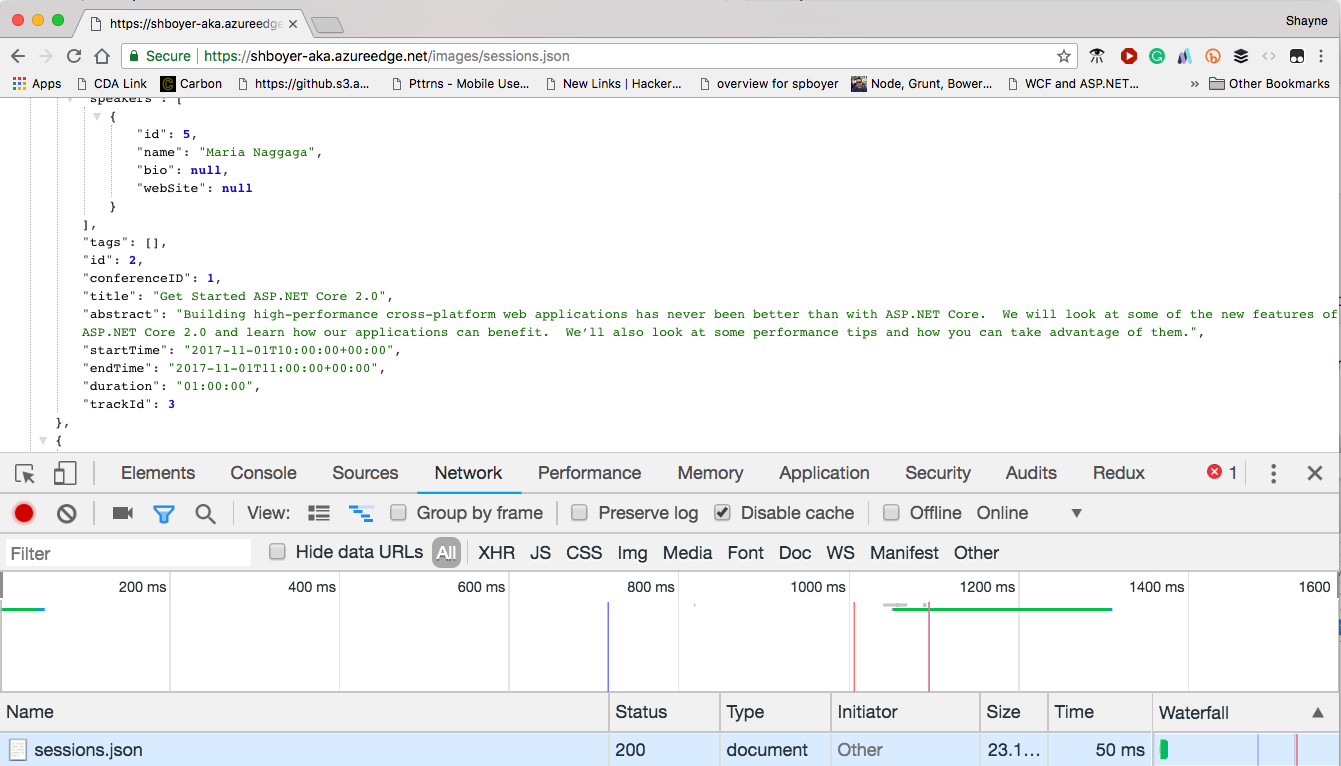Filter requests by CSS type
The height and width of the screenshot is (766, 1341).
point(584,553)
